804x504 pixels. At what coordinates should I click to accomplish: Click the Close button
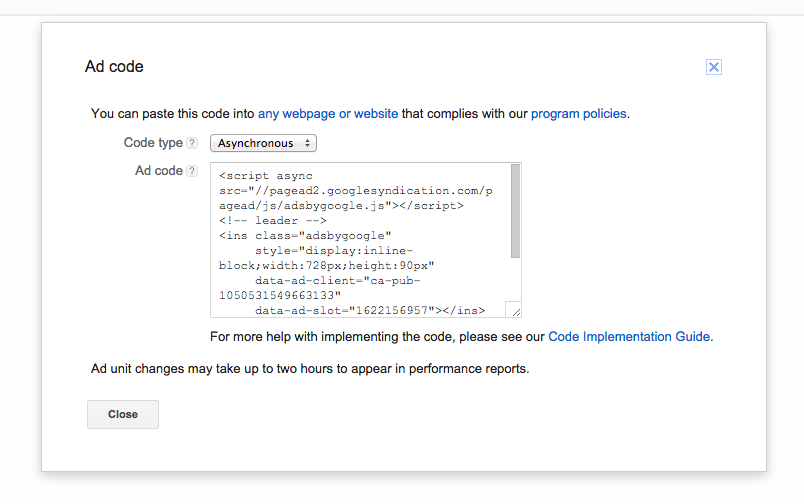coord(123,414)
